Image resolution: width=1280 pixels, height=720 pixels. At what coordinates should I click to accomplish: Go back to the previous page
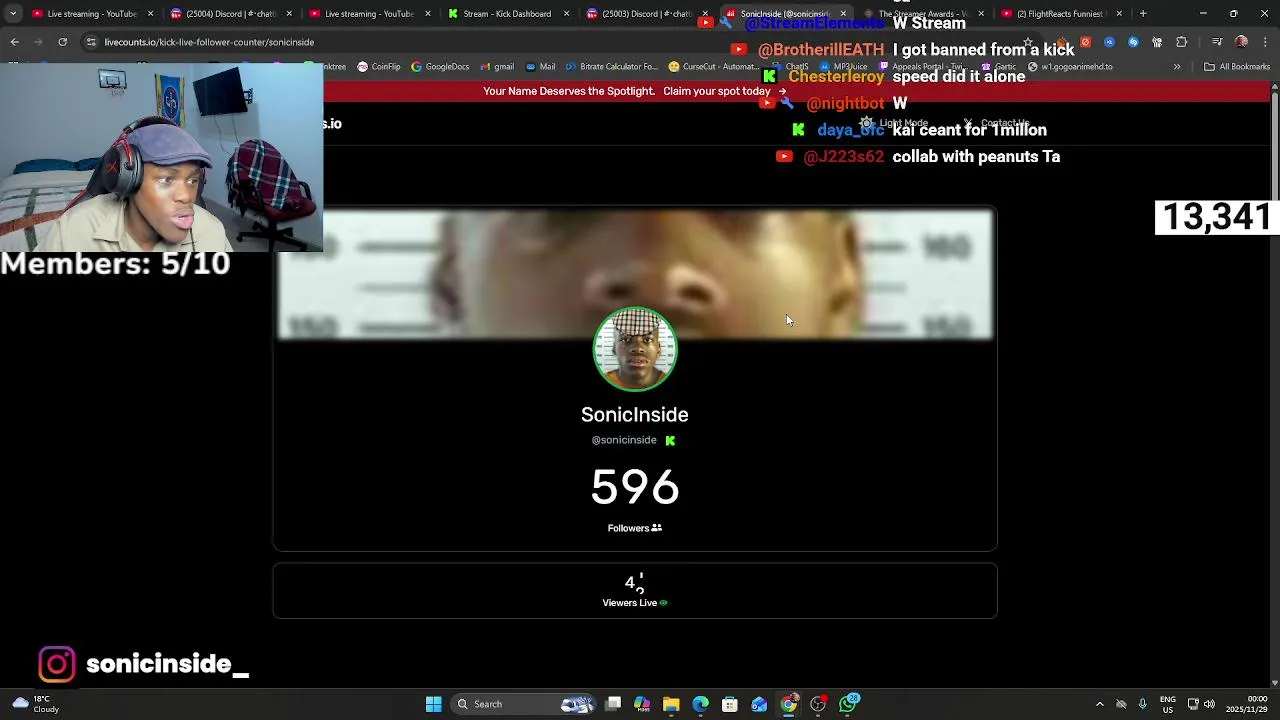coord(14,42)
